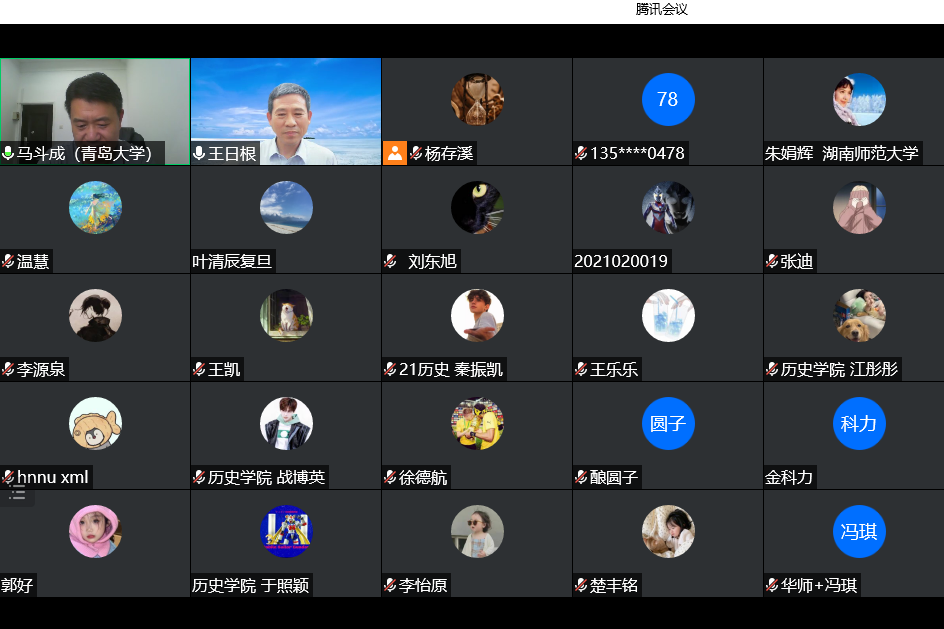
Task: Click the name label 历史学院 于照颖
Action: (250, 585)
